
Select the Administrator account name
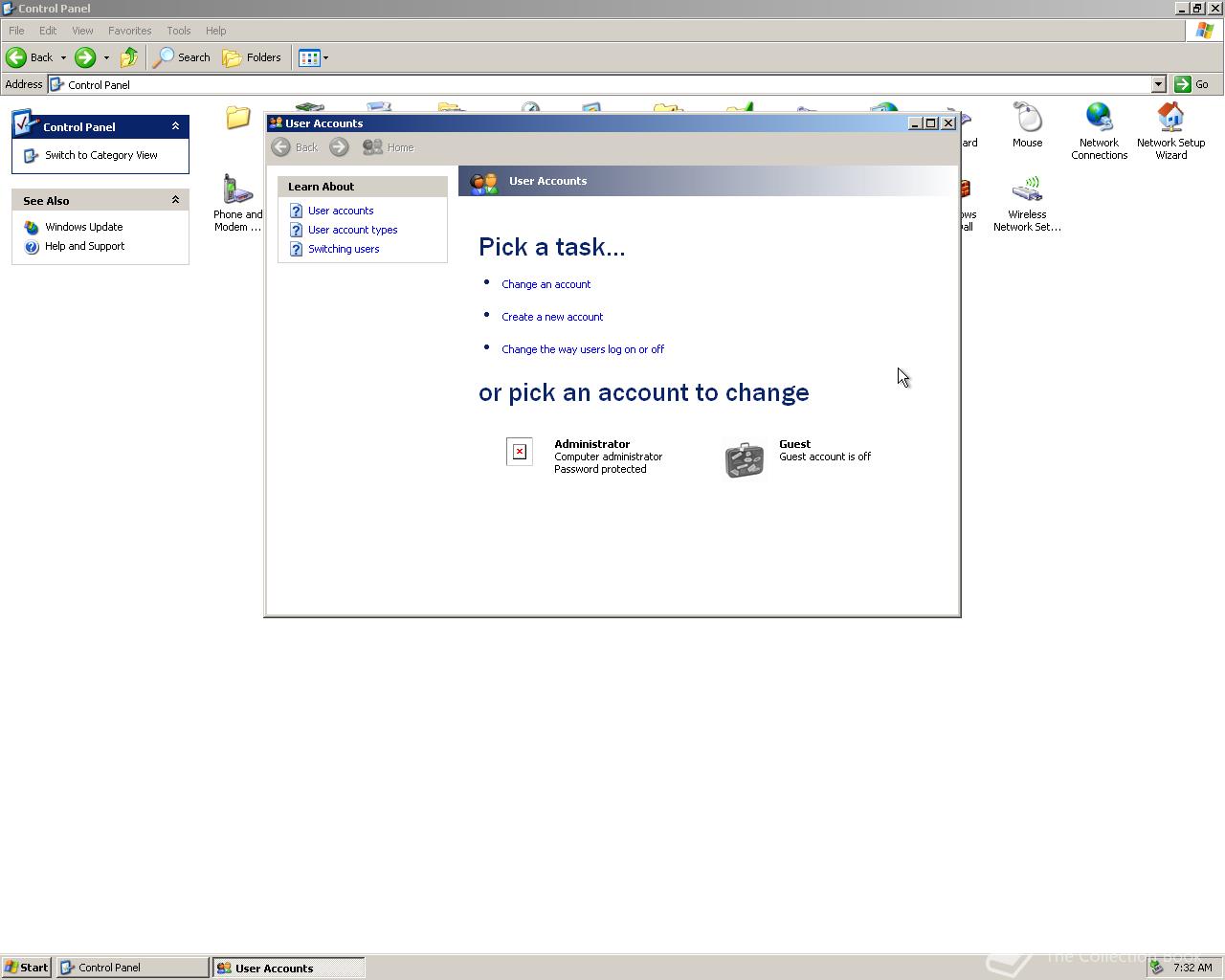pyautogui.click(x=592, y=444)
